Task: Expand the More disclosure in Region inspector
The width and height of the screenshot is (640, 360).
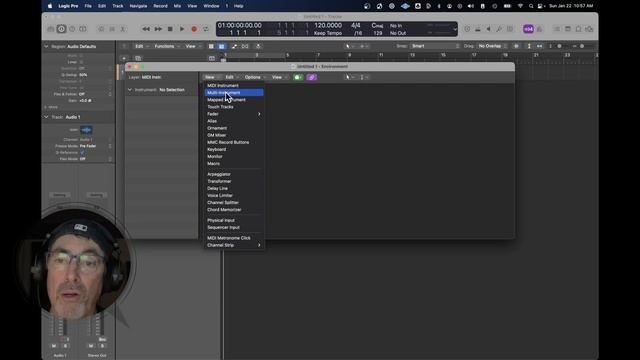Action: point(46,107)
